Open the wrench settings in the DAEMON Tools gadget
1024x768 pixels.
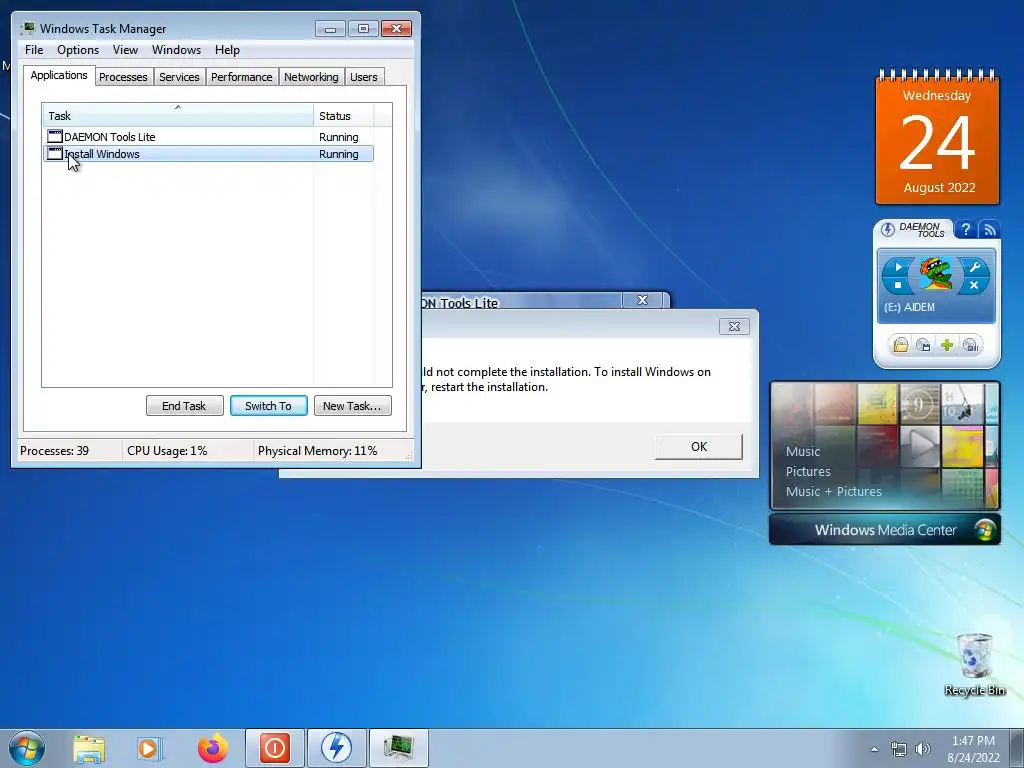[x=974, y=266]
